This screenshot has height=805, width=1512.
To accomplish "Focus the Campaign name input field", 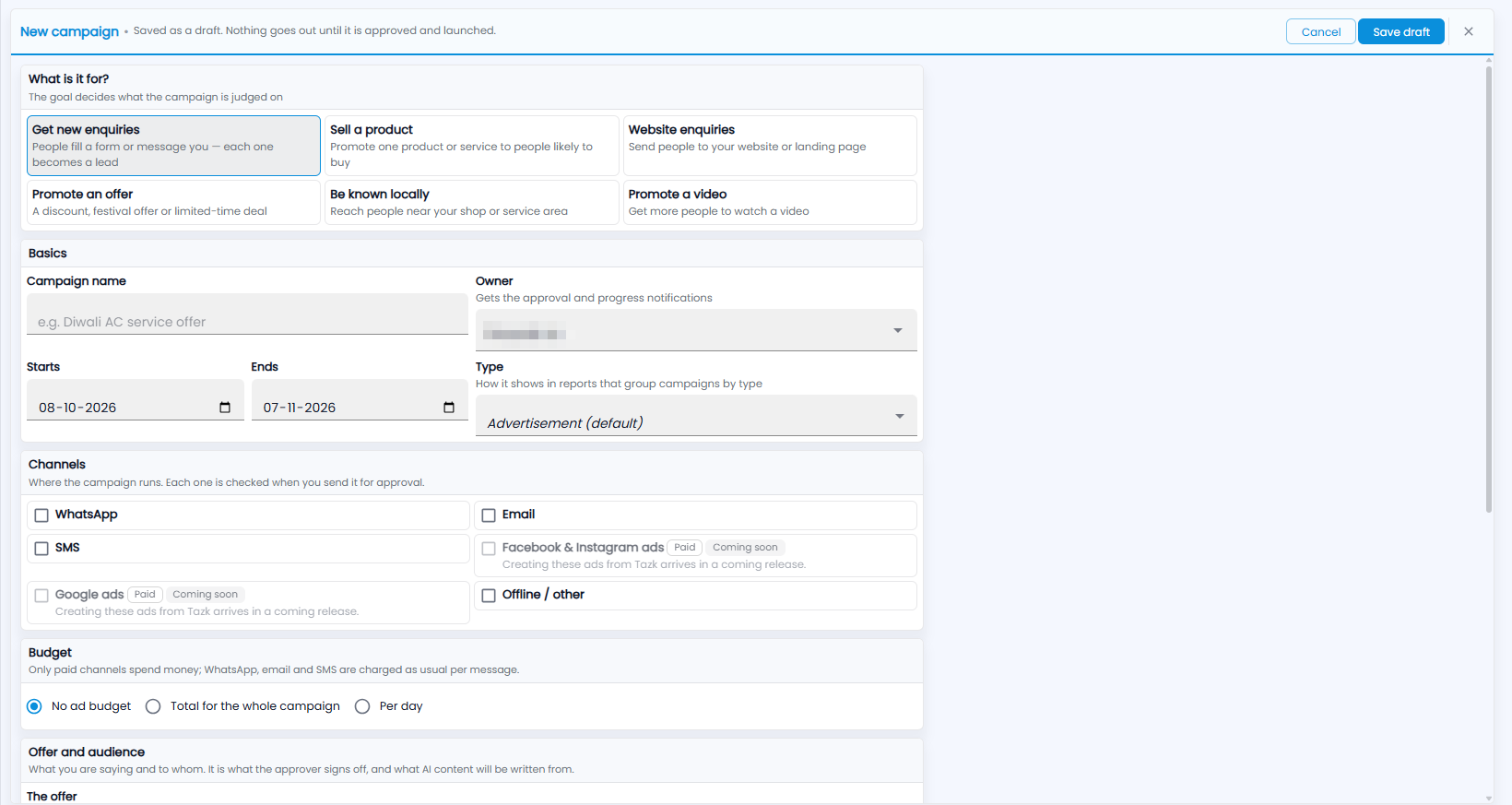I will coord(247,314).
